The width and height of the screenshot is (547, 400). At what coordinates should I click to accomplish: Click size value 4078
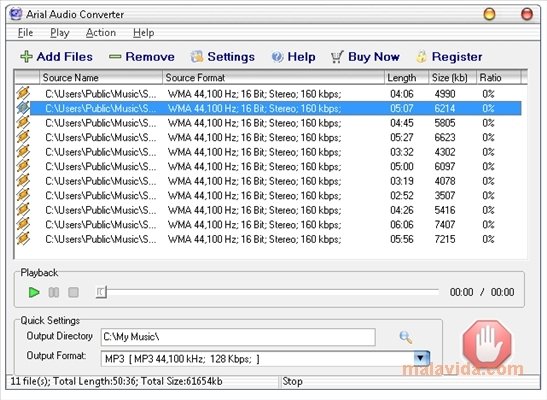445,181
